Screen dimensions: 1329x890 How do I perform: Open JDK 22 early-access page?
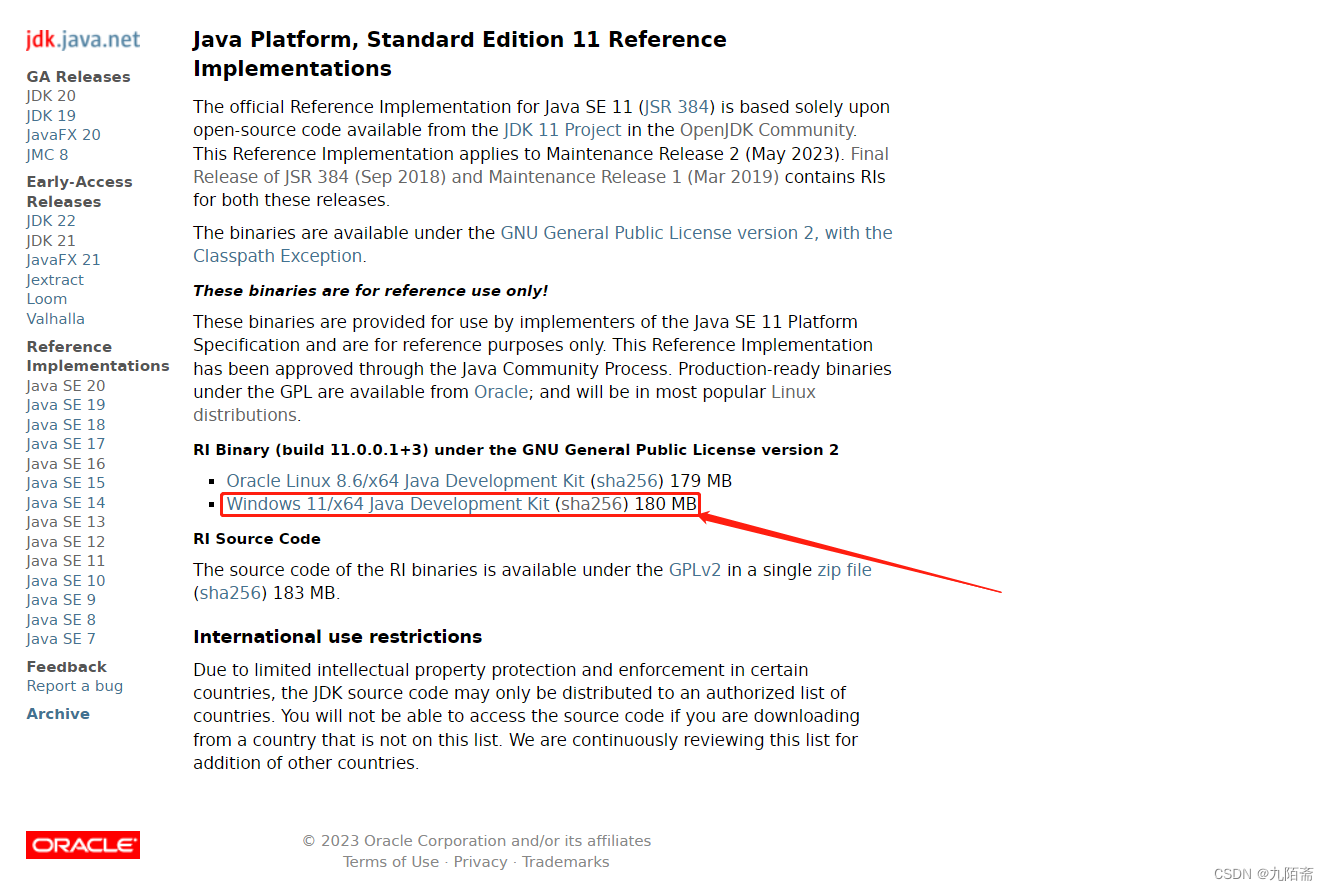coord(51,221)
